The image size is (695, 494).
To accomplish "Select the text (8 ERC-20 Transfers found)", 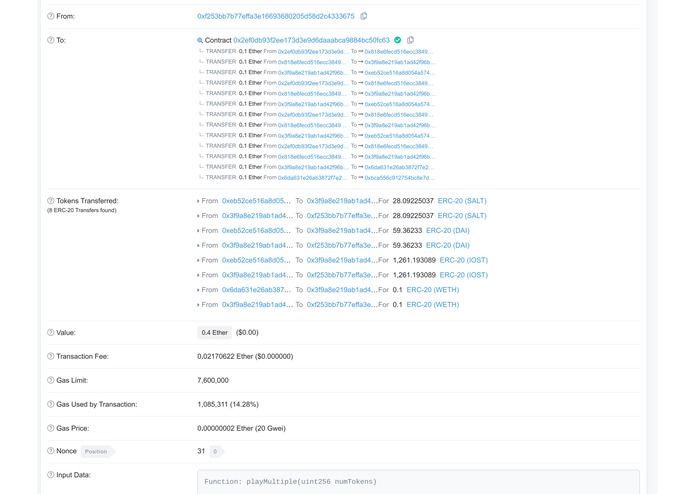I will click(82, 210).
